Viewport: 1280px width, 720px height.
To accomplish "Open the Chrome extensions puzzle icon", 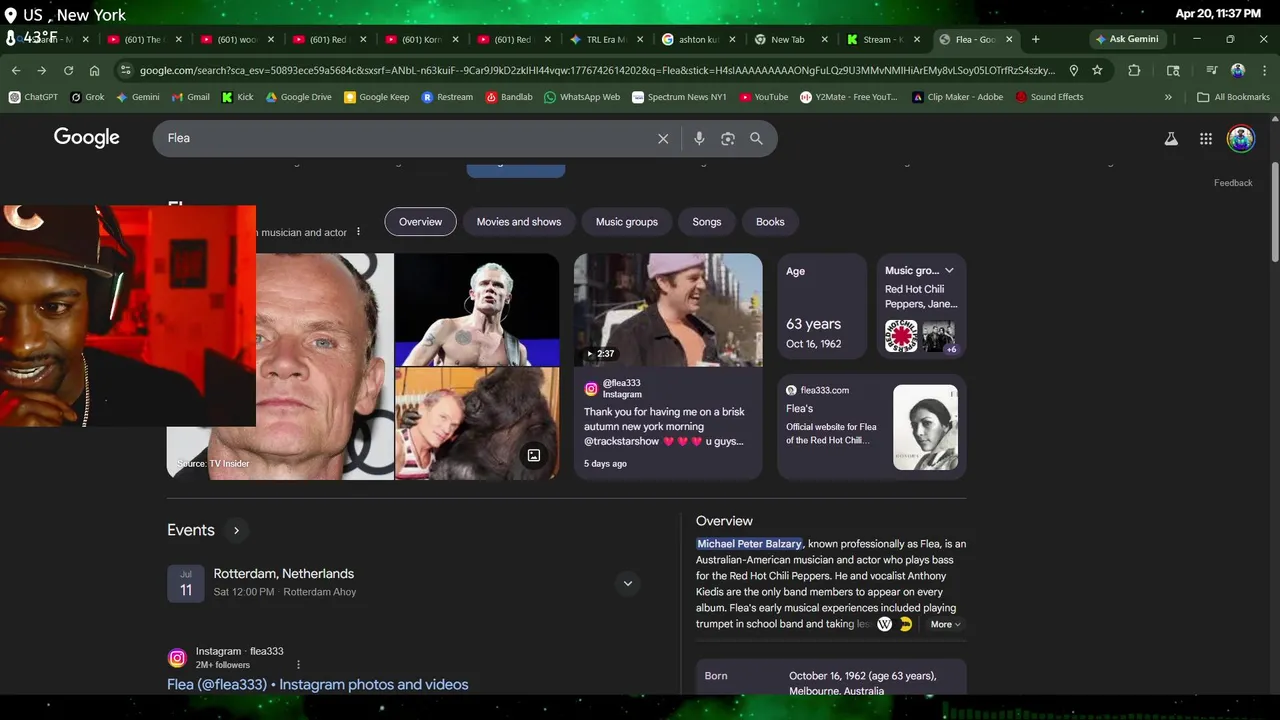I will 1134,70.
